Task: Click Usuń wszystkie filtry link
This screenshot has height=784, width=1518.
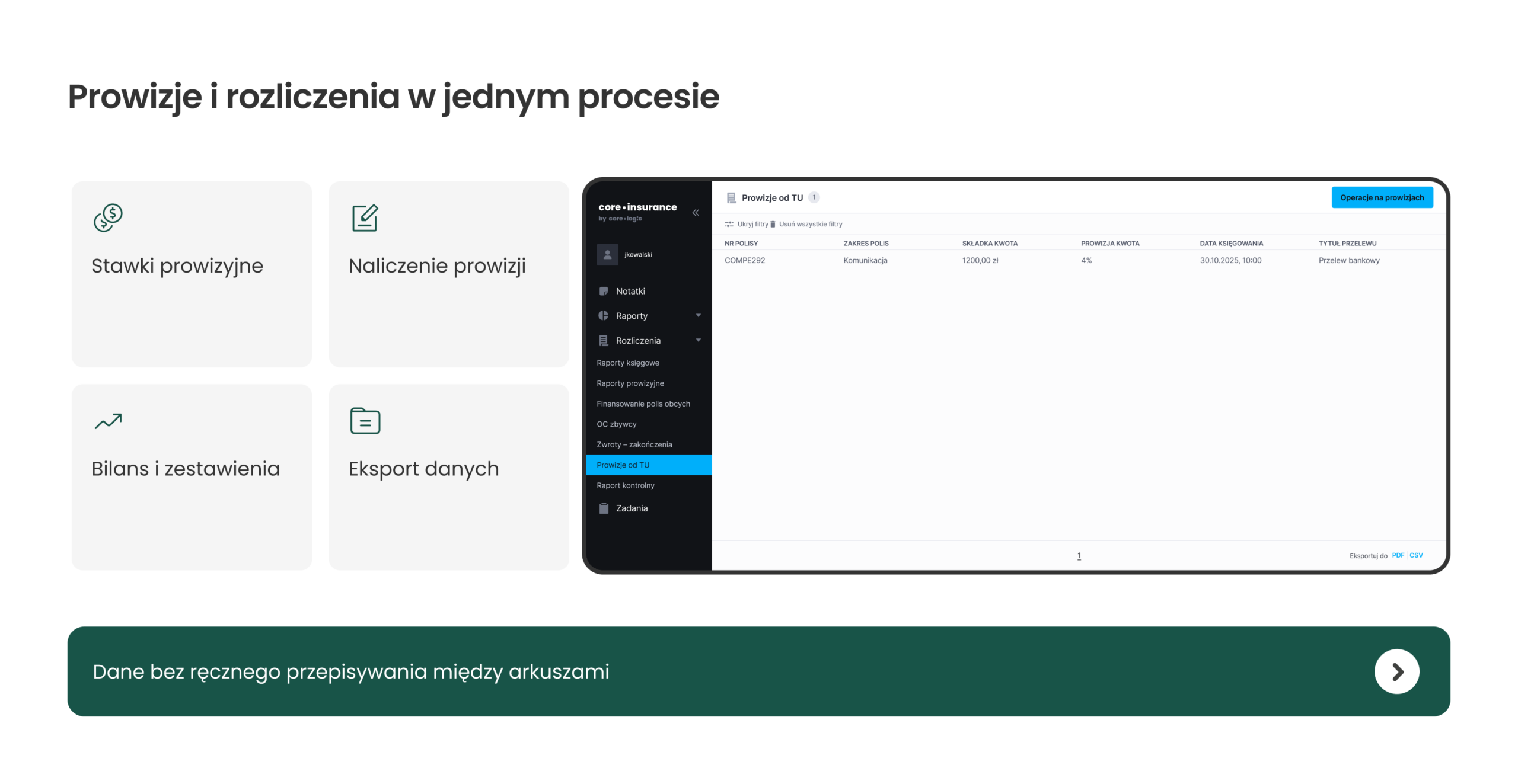Action: [810, 224]
